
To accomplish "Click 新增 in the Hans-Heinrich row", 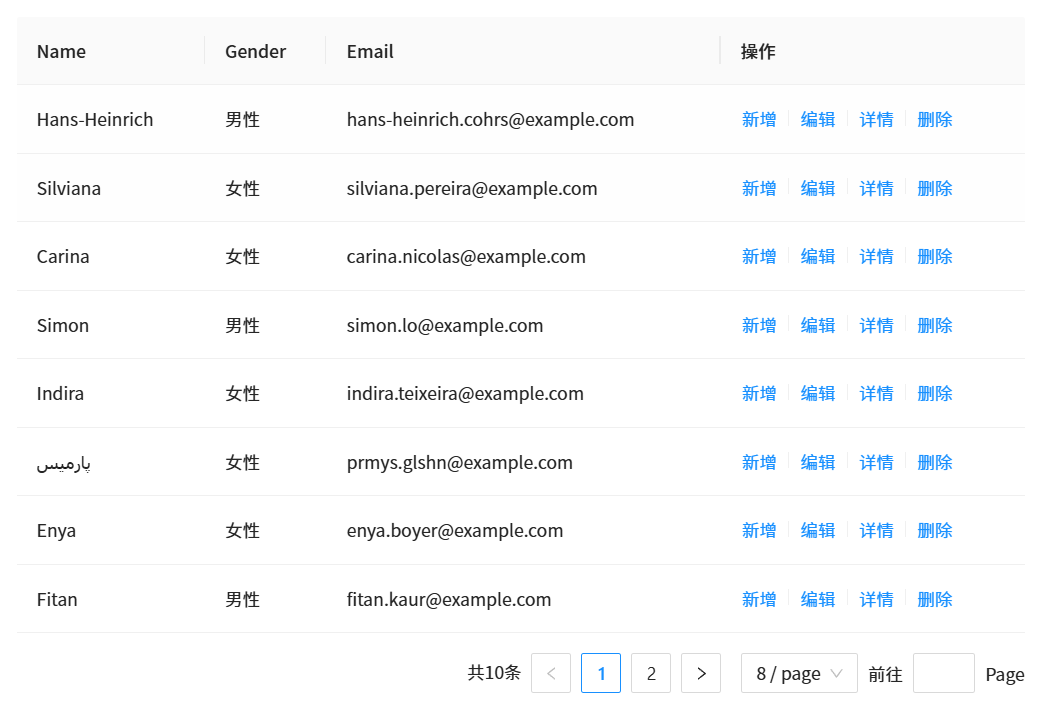I will pyautogui.click(x=759, y=120).
